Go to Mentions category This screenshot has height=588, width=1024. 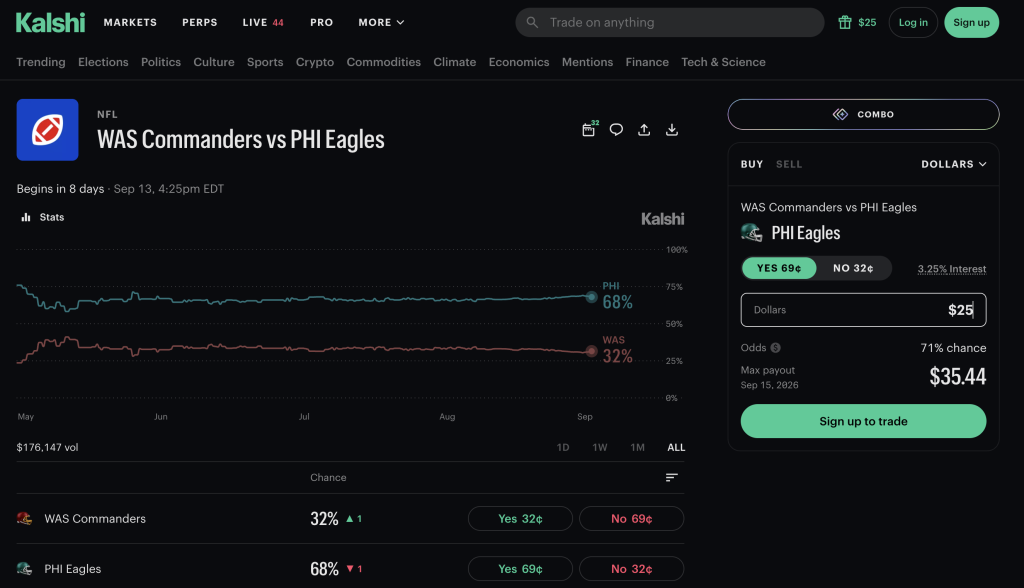point(587,62)
